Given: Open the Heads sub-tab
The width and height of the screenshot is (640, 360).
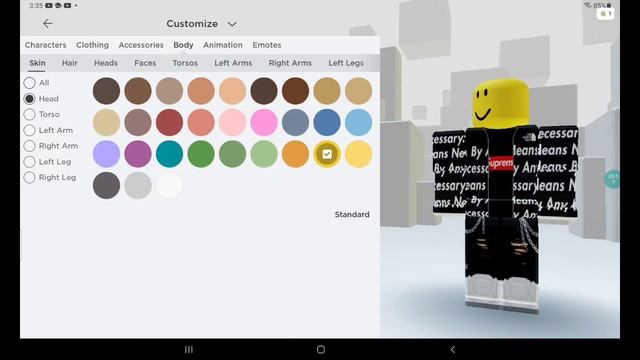Looking at the screenshot, I should point(106,63).
